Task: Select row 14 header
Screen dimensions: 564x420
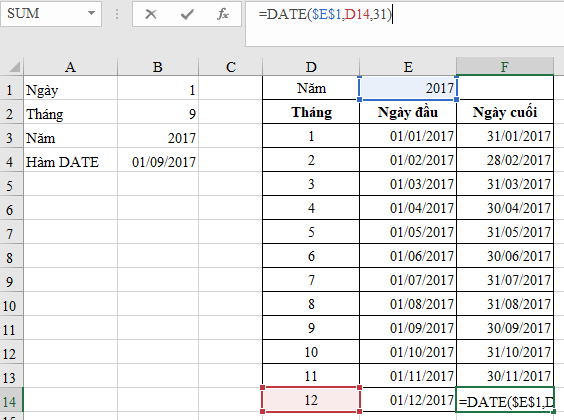Action: click(11, 401)
